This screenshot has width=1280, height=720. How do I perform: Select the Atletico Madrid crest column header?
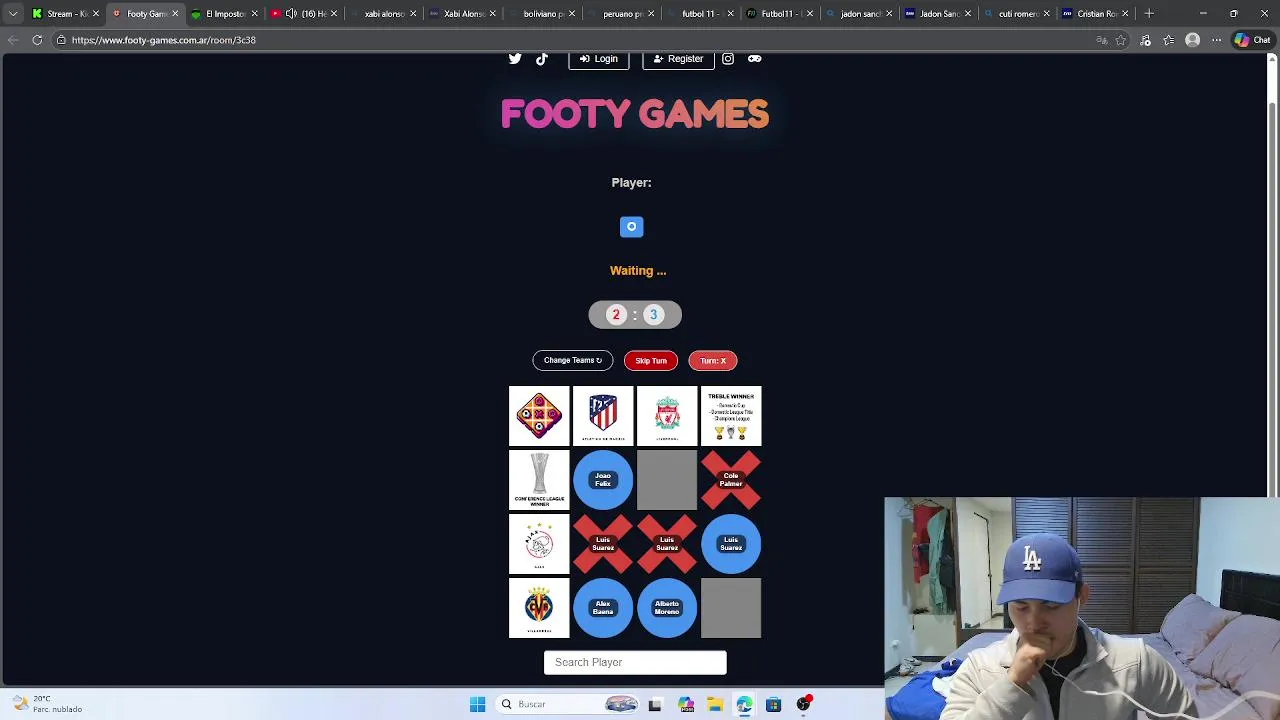tap(603, 416)
